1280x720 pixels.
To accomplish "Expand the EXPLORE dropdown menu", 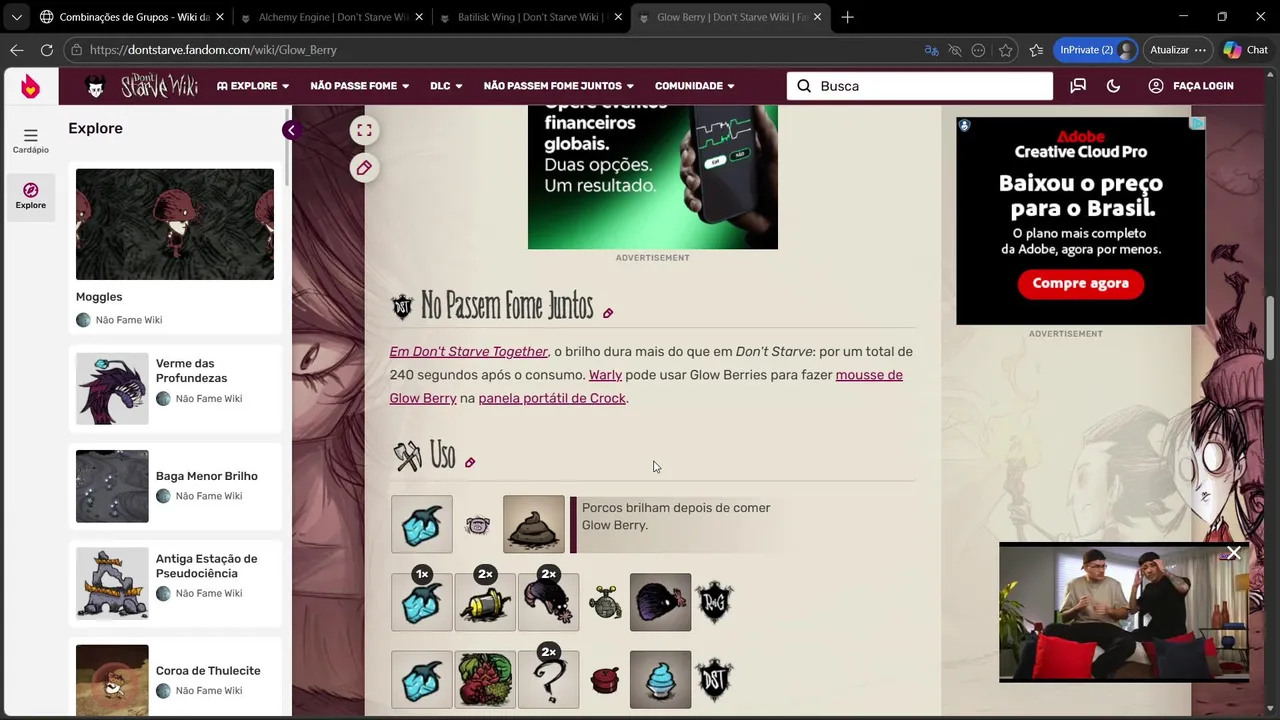I will (253, 86).
